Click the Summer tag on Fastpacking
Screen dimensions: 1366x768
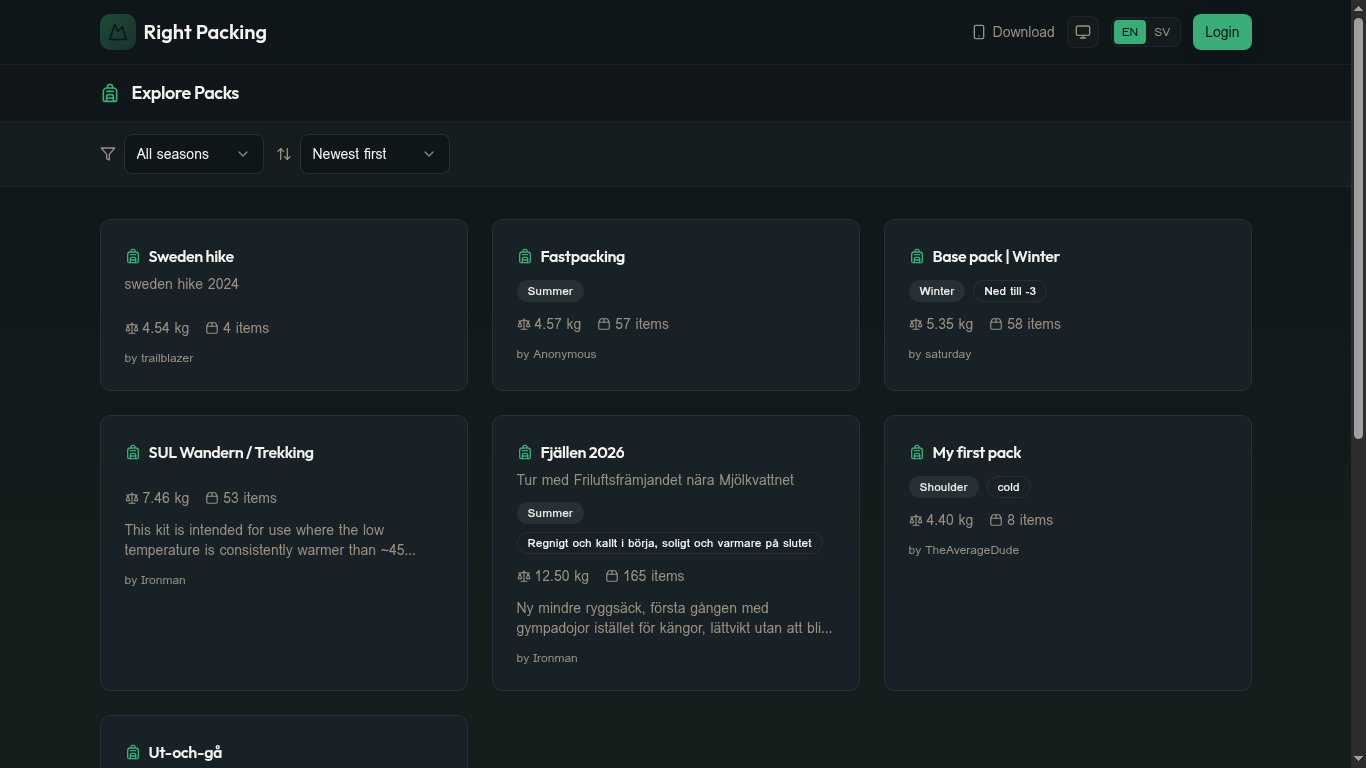click(x=550, y=291)
